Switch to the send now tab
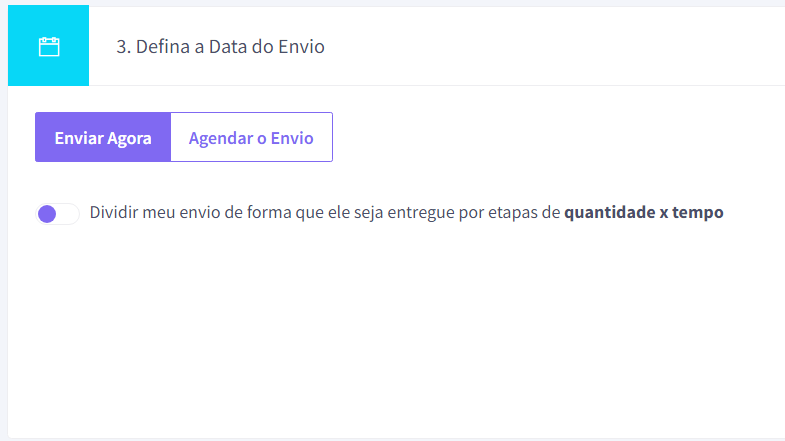This screenshot has height=441, width=785. click(x=103, y=137)
